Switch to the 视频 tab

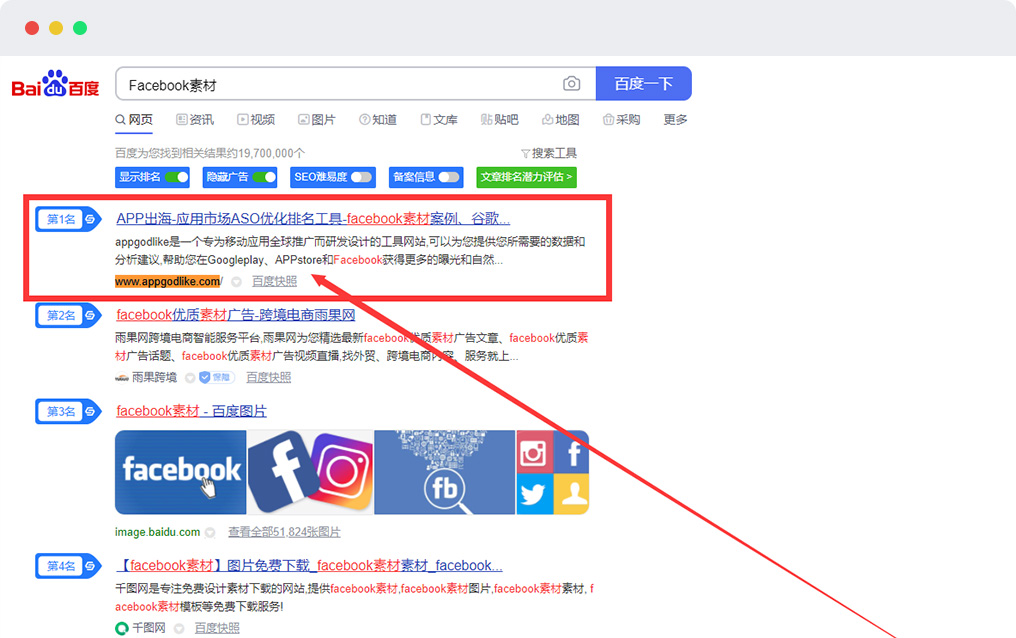click(x=256, y=120)
